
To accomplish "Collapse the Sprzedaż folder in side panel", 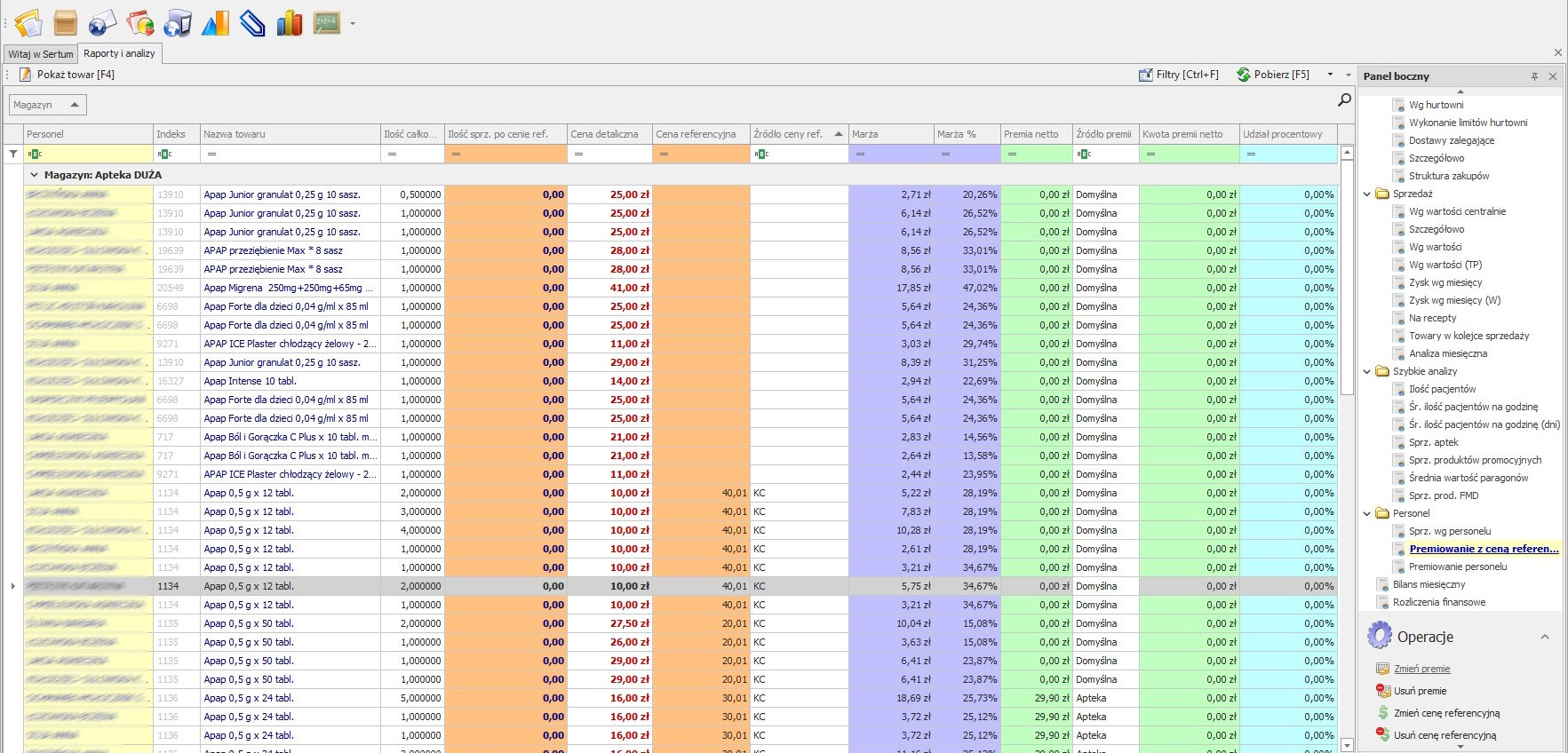I will tap(1367, 194).
